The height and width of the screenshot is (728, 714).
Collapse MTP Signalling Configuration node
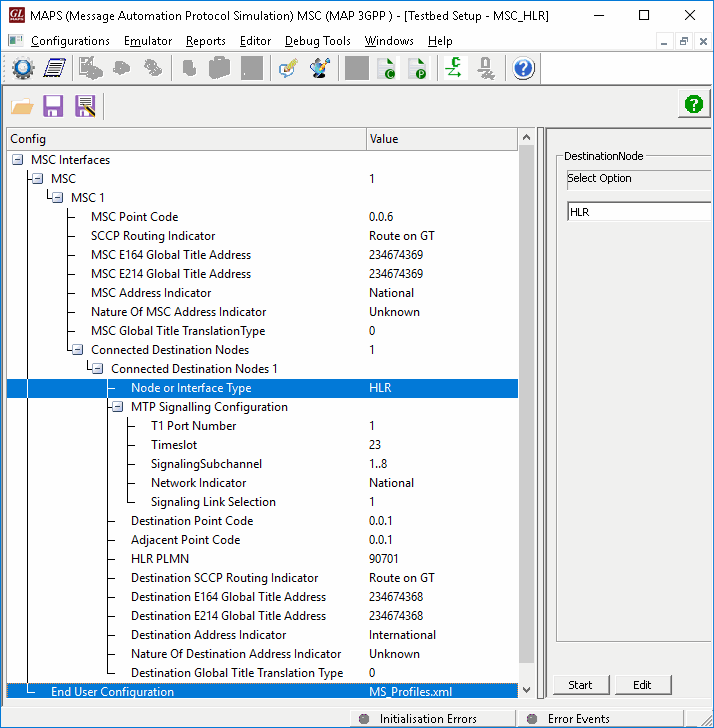pyautogui.click(x=117, y=407)
